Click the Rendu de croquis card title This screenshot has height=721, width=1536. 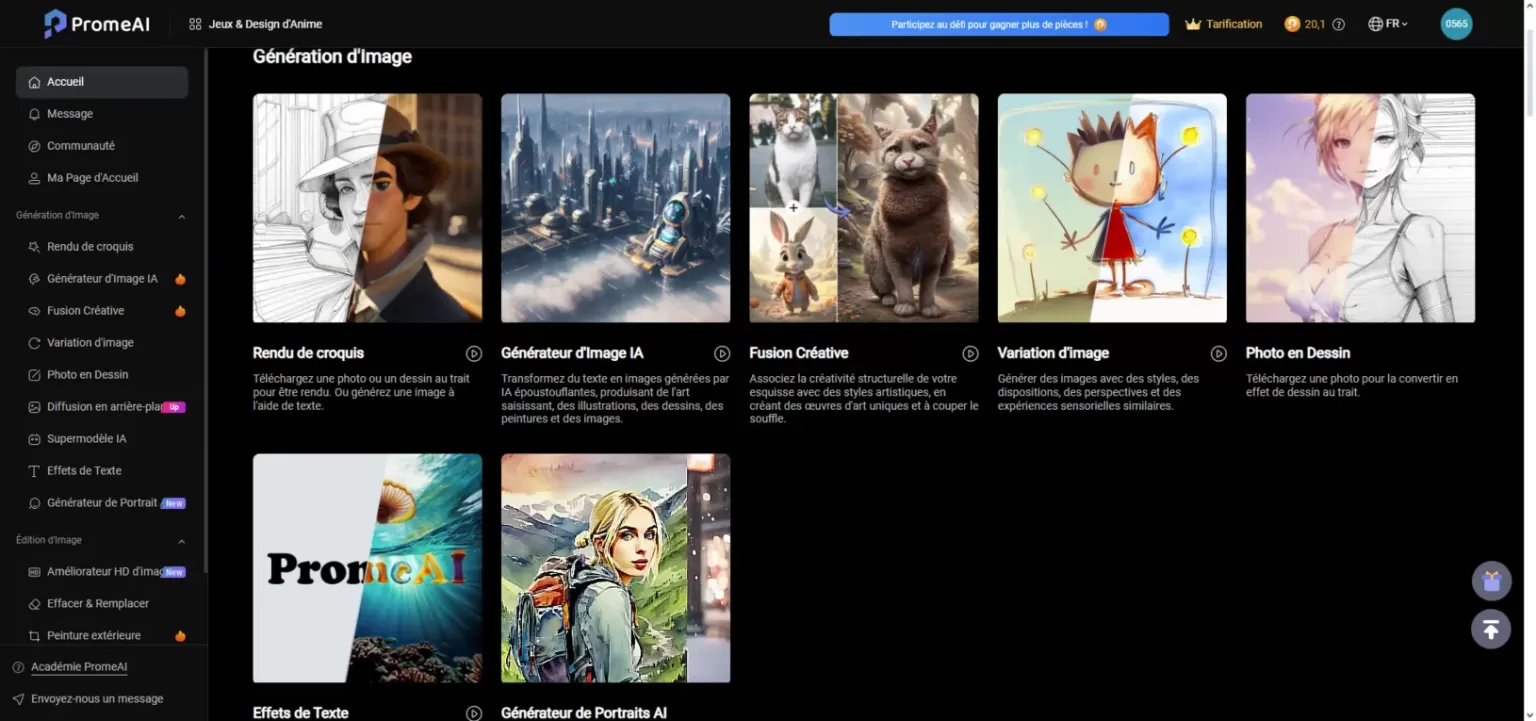308,353
